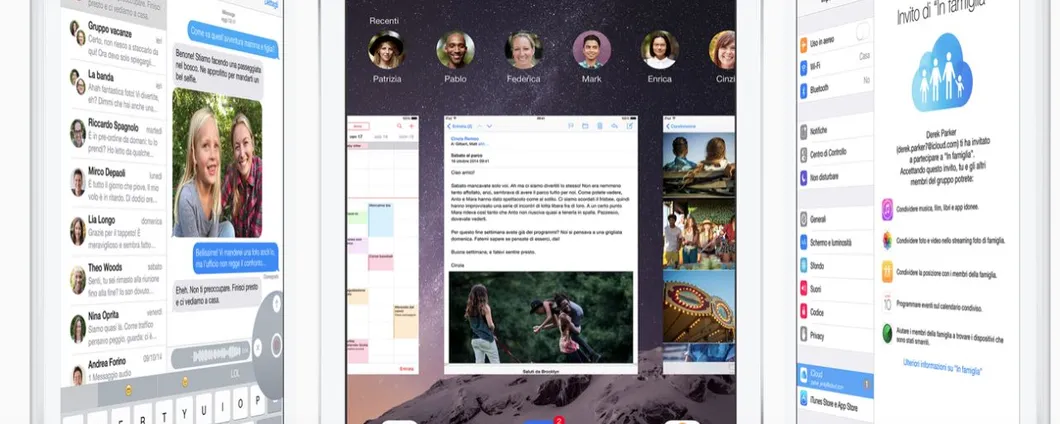Open Privacy settings
Viewport: 1060px width, 424px height.
click(x=836, y=335)
